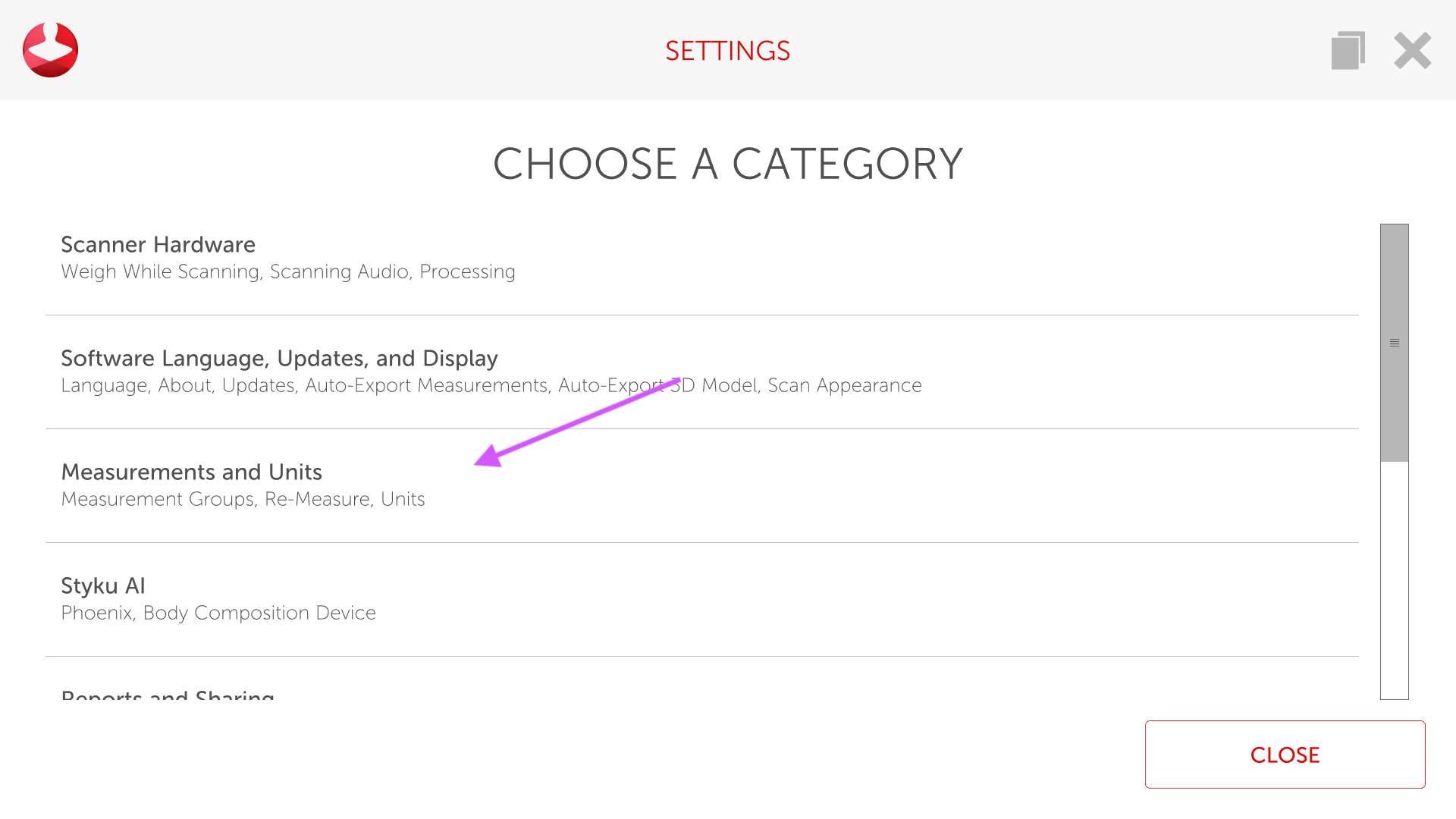Click the scrollbar grip lines icon

(x=1394, y=343)
